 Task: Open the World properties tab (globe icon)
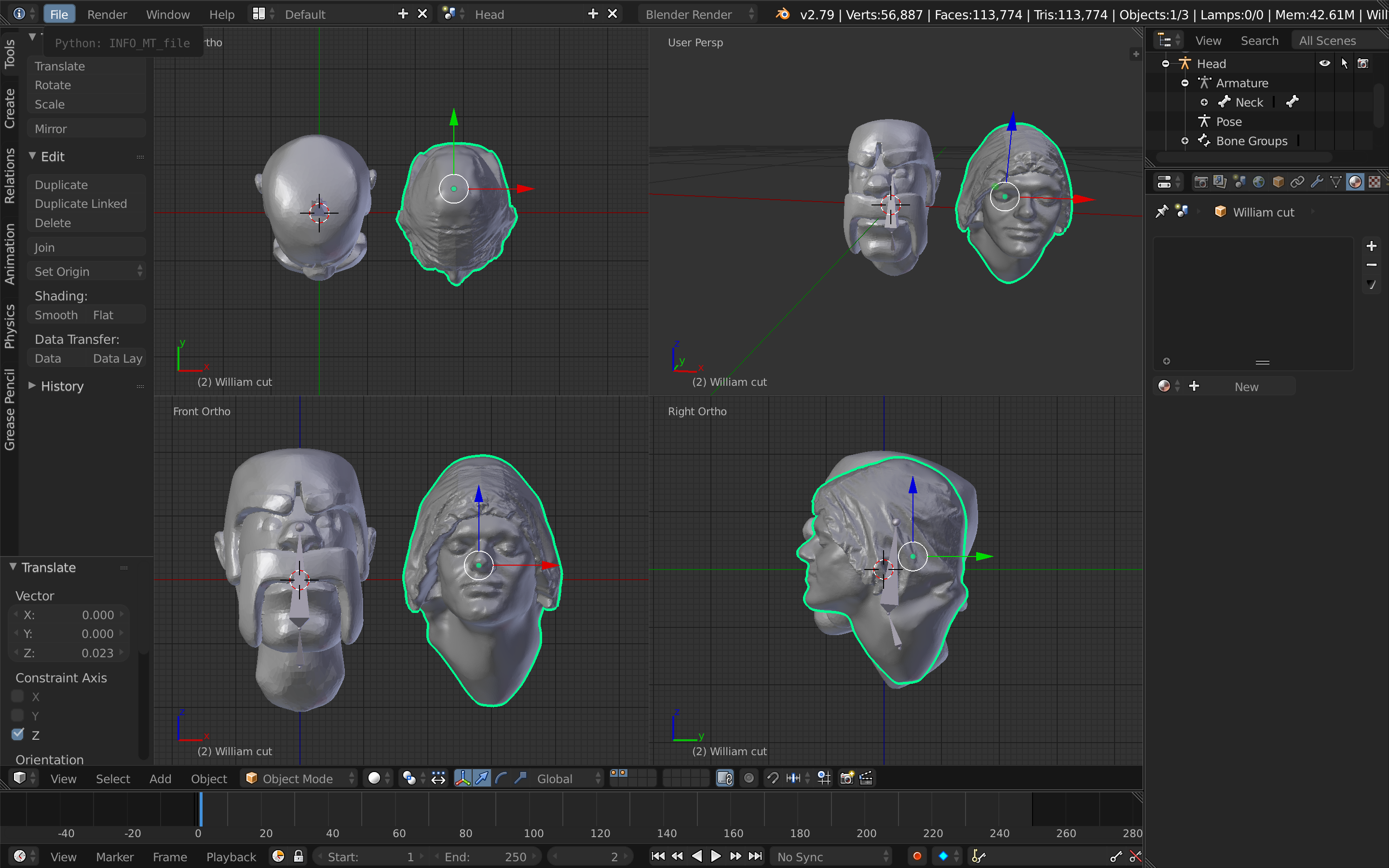pyautogui.click(x=1259, y=182)
